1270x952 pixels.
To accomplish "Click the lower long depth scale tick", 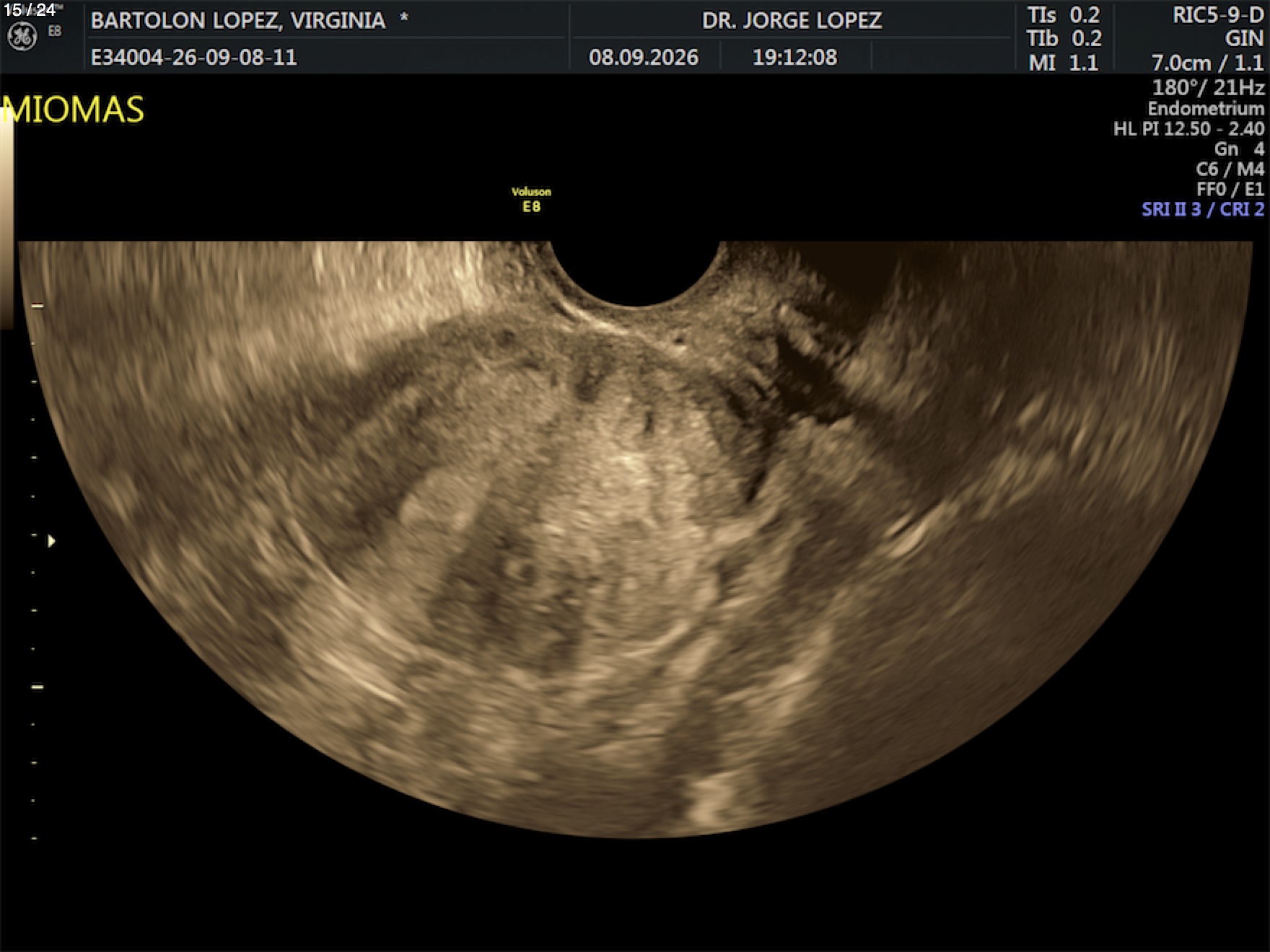I will coord(38,687).
